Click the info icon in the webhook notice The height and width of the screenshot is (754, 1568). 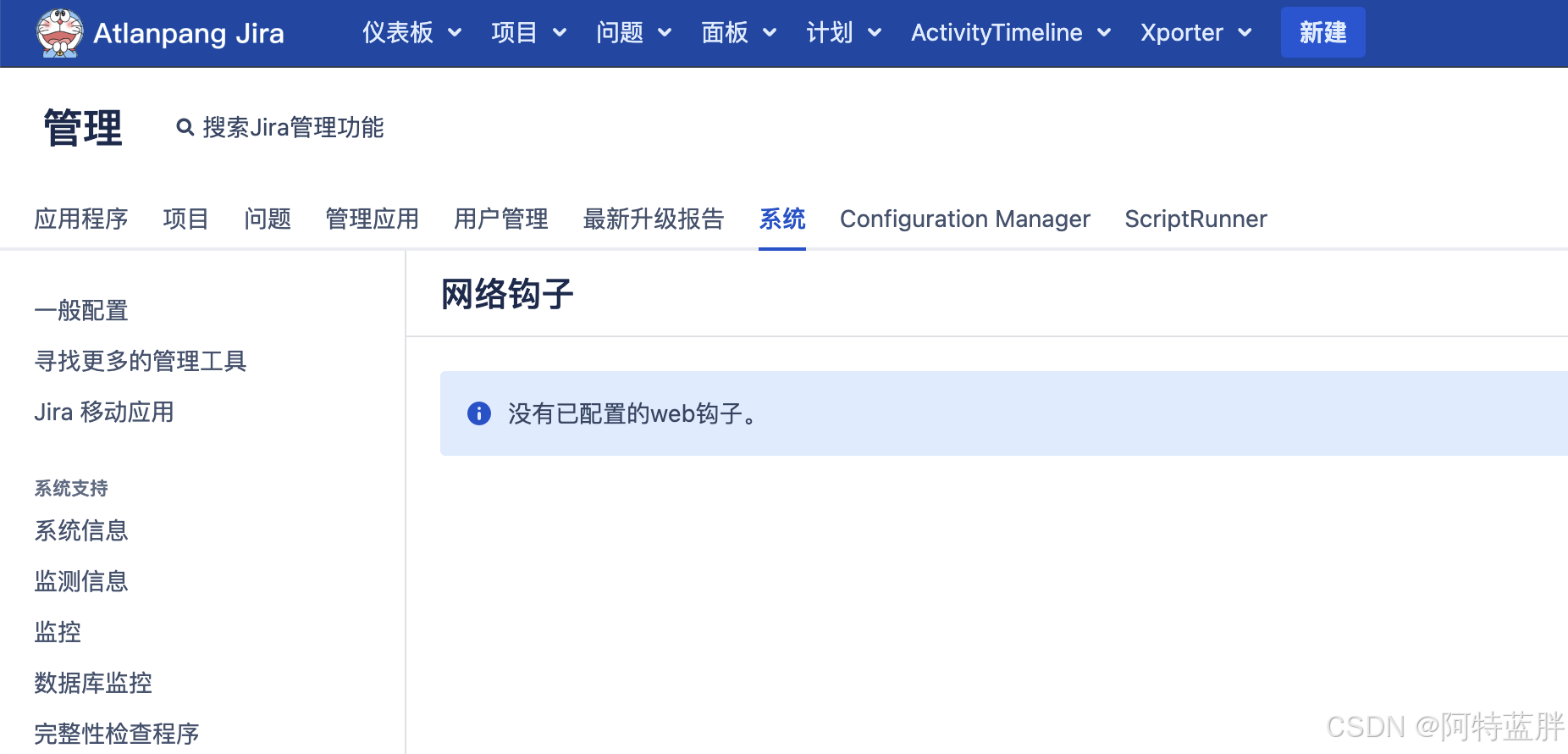click(x=479, y=413)
